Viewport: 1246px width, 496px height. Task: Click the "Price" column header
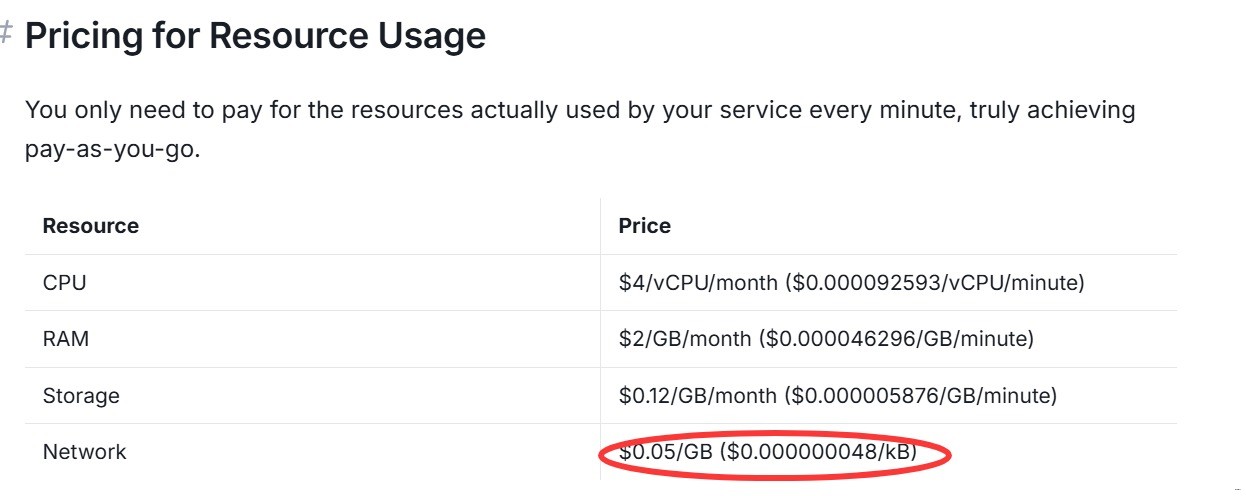[x=644, y=226]
